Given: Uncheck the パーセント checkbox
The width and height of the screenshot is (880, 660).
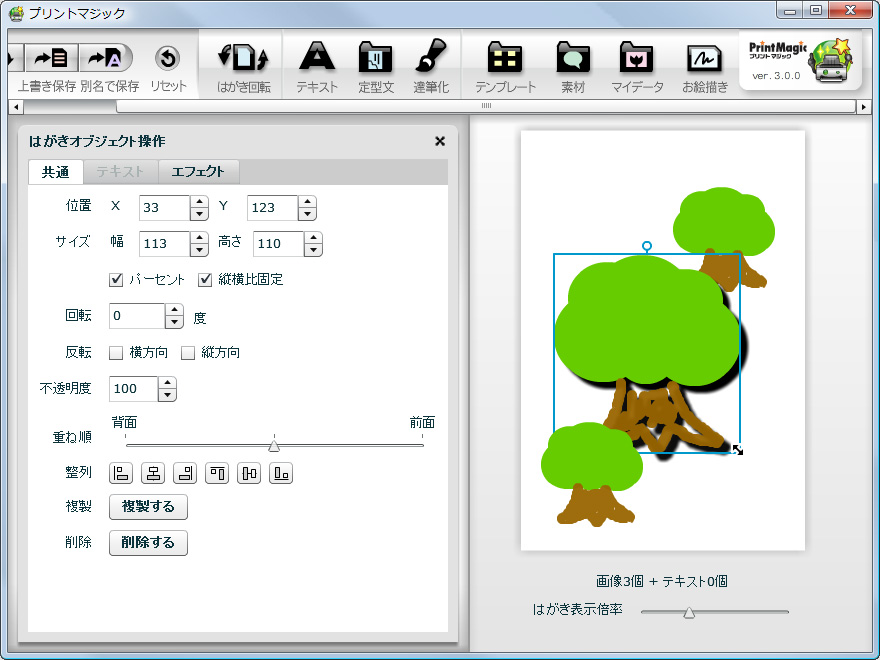Looking at the screenshot, I should tap(116, 279).
